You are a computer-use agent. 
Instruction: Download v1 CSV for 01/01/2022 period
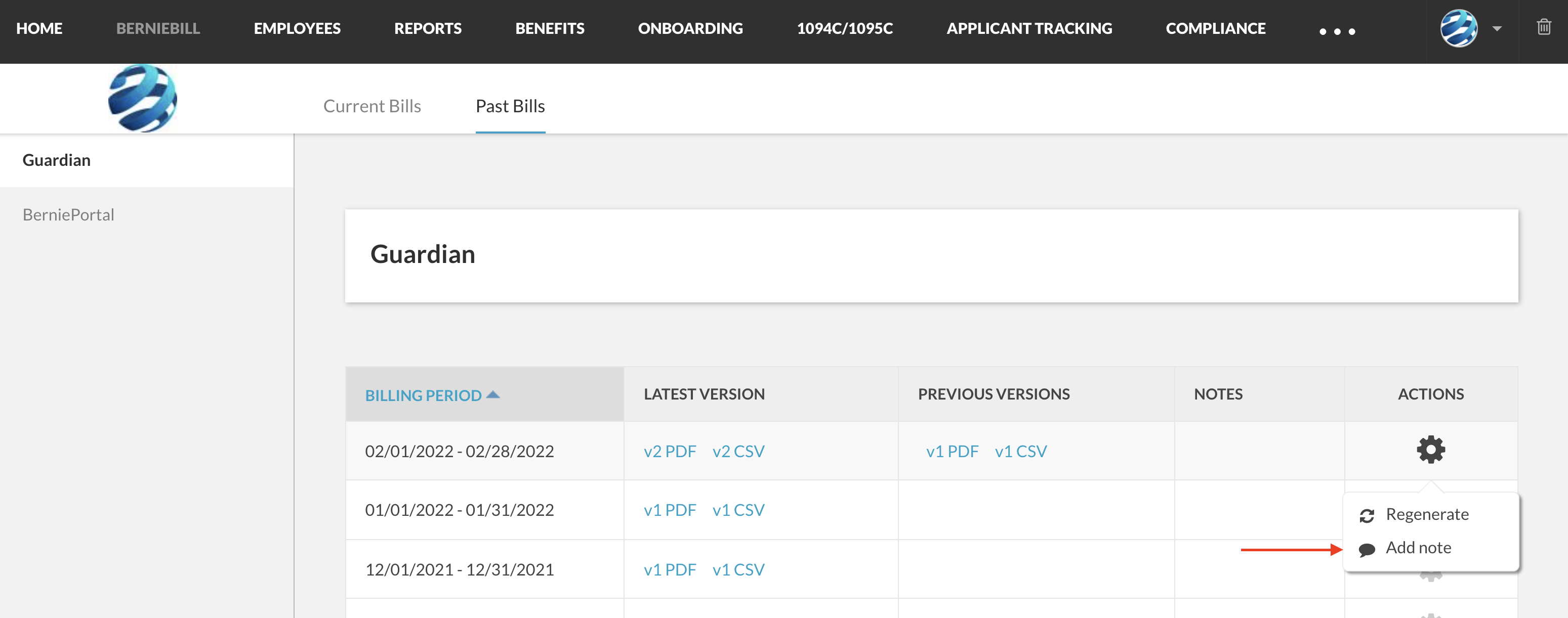tap(738, 509)
